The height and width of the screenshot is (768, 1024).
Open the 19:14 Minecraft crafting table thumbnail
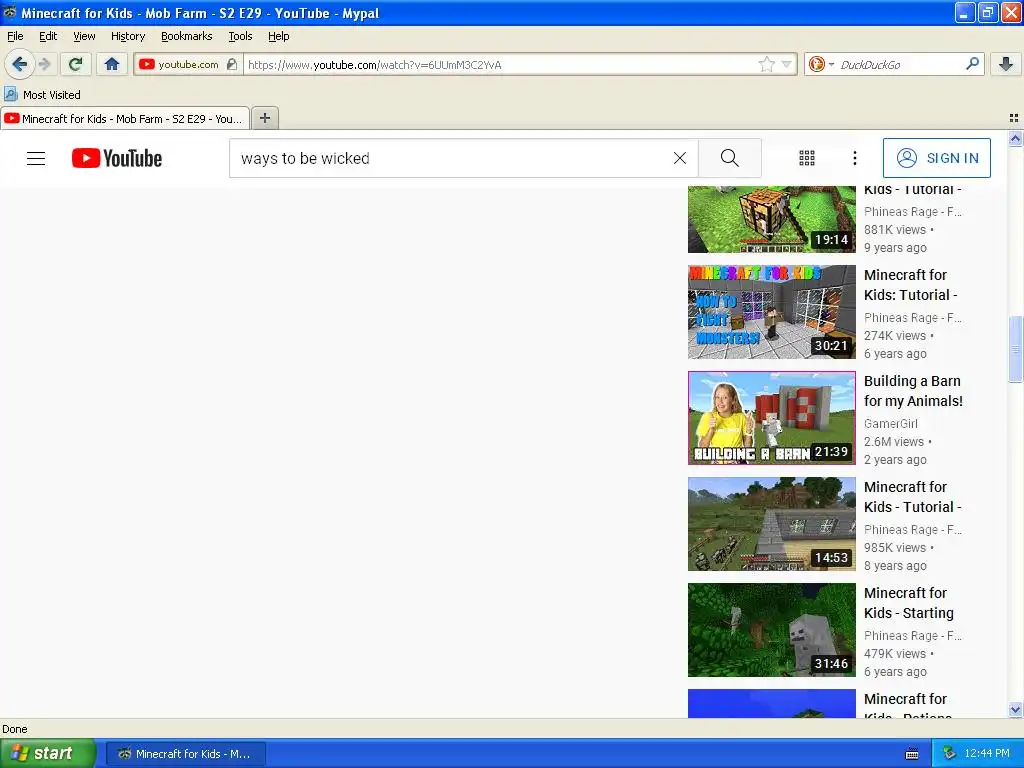tap(771, 219)
